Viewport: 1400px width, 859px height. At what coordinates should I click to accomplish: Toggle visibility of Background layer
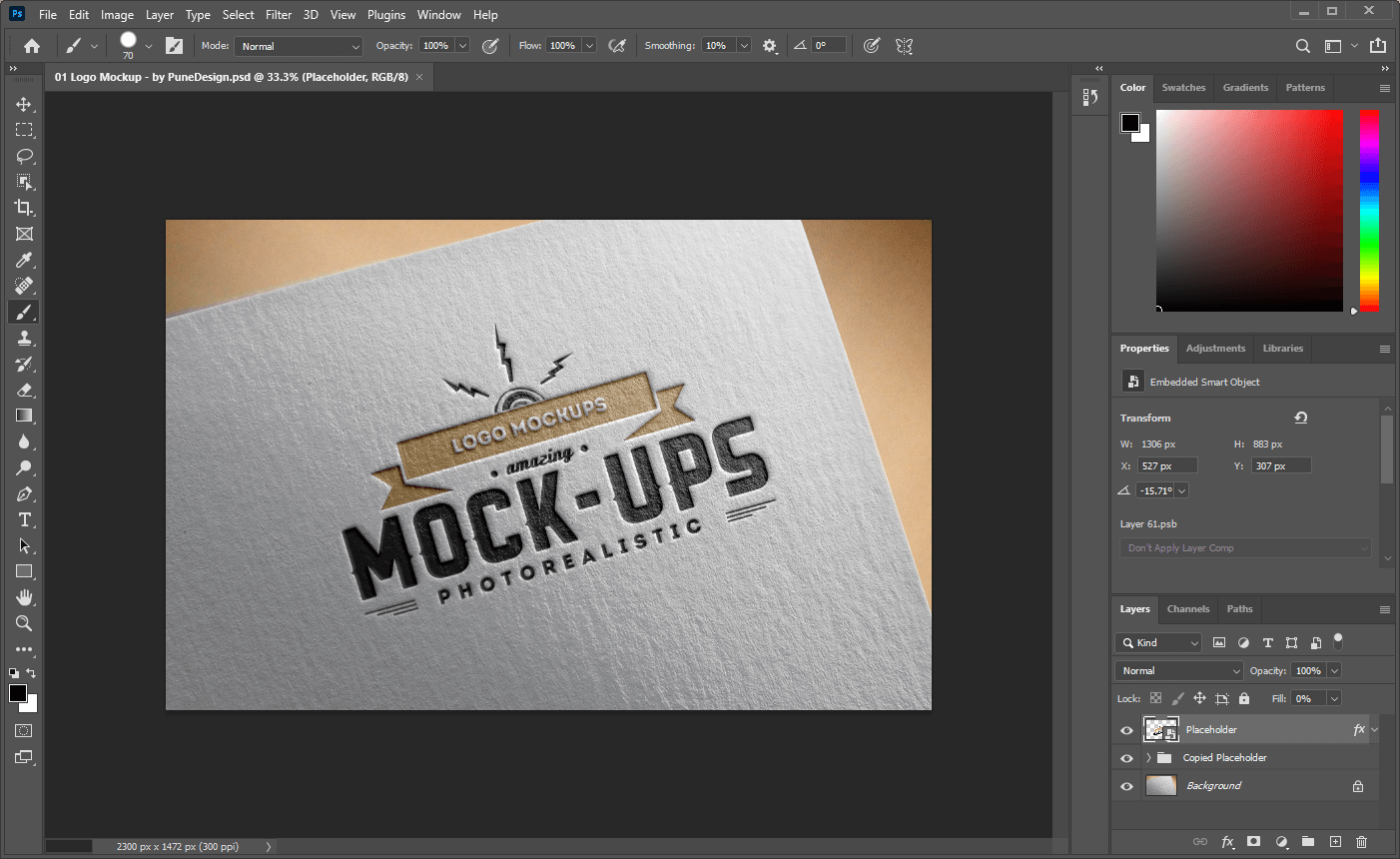coord(1126,786)
